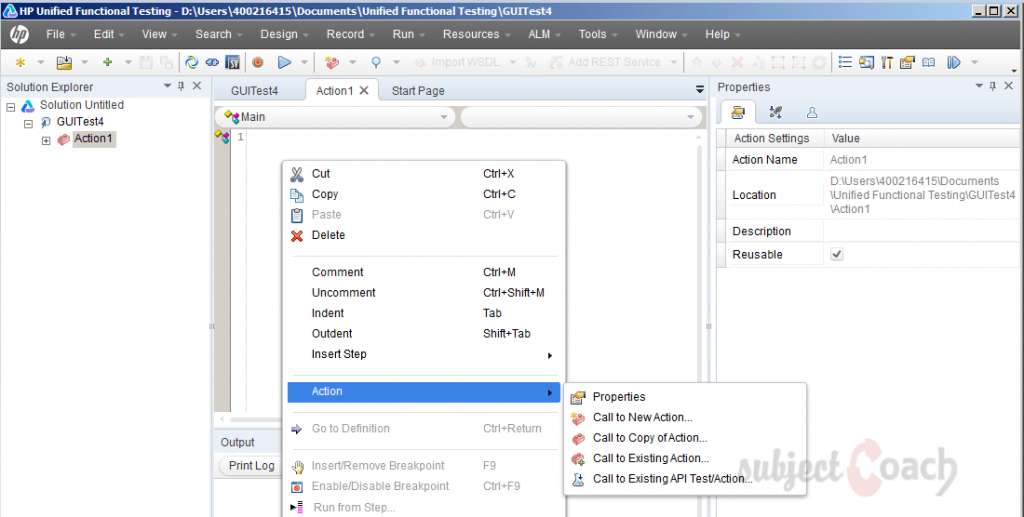
Task: Click the cascading windows icon in toolbar
Action: click(x=866, y=63)
